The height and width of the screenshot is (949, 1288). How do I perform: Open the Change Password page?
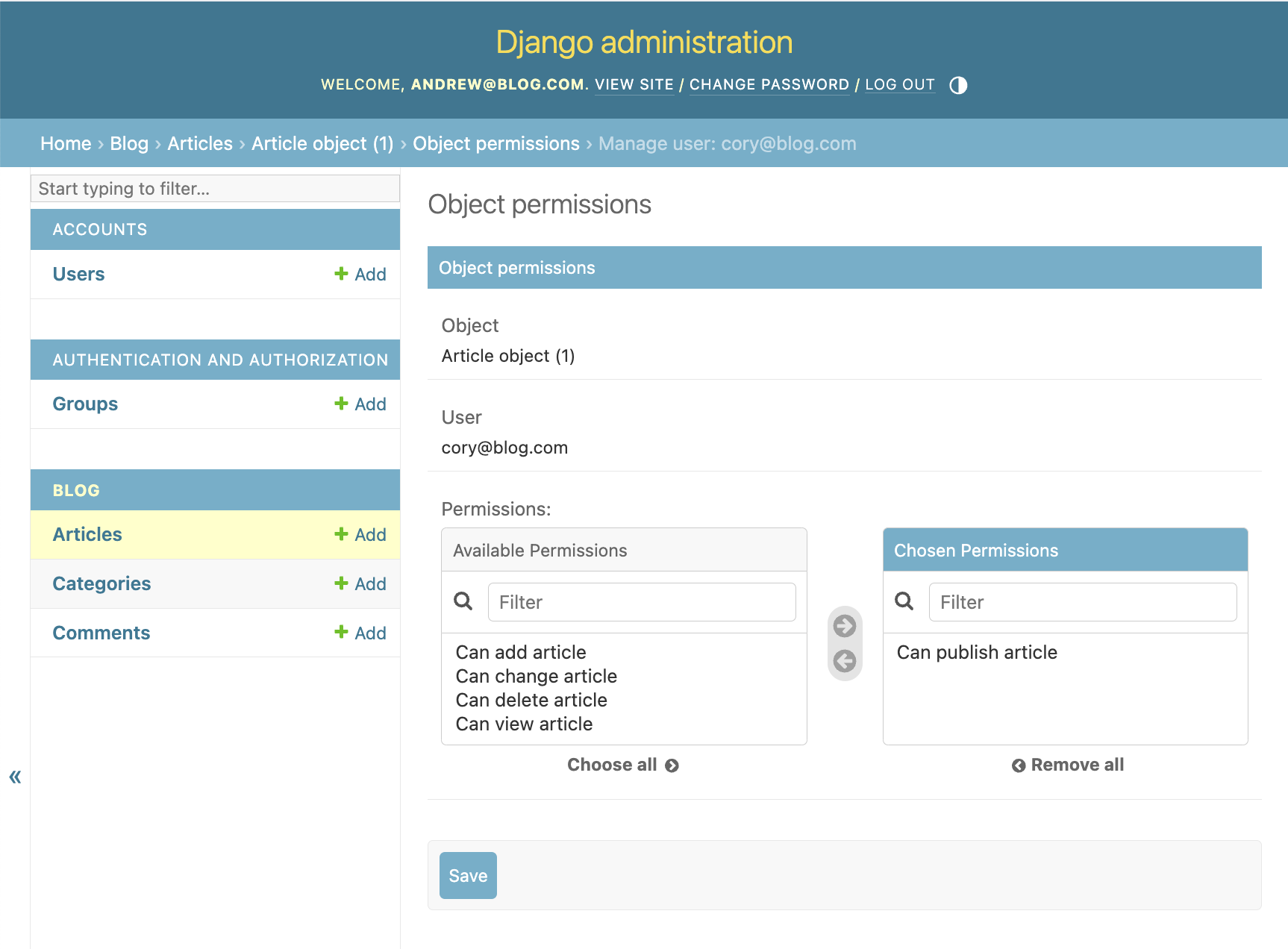tap(769, 84)
